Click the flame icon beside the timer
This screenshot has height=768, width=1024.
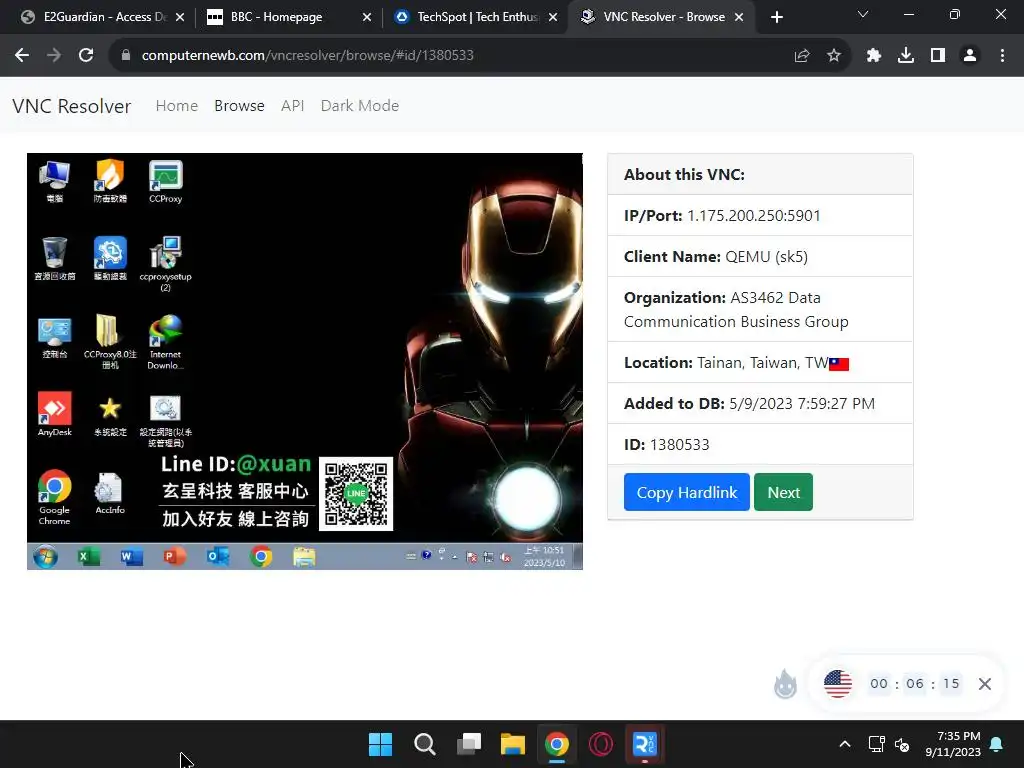coord(785,684)
